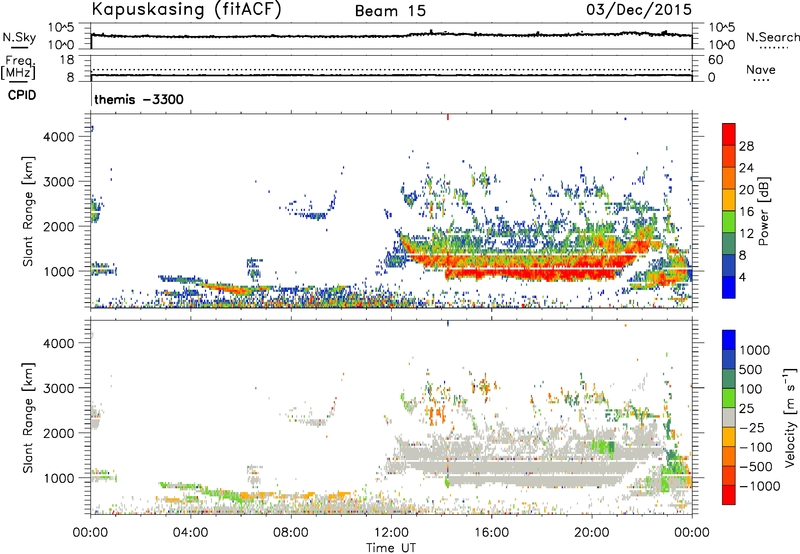Click the -500 label on Velocity colorbar
This screenshot has height=554, width=800.
point(755,466)
